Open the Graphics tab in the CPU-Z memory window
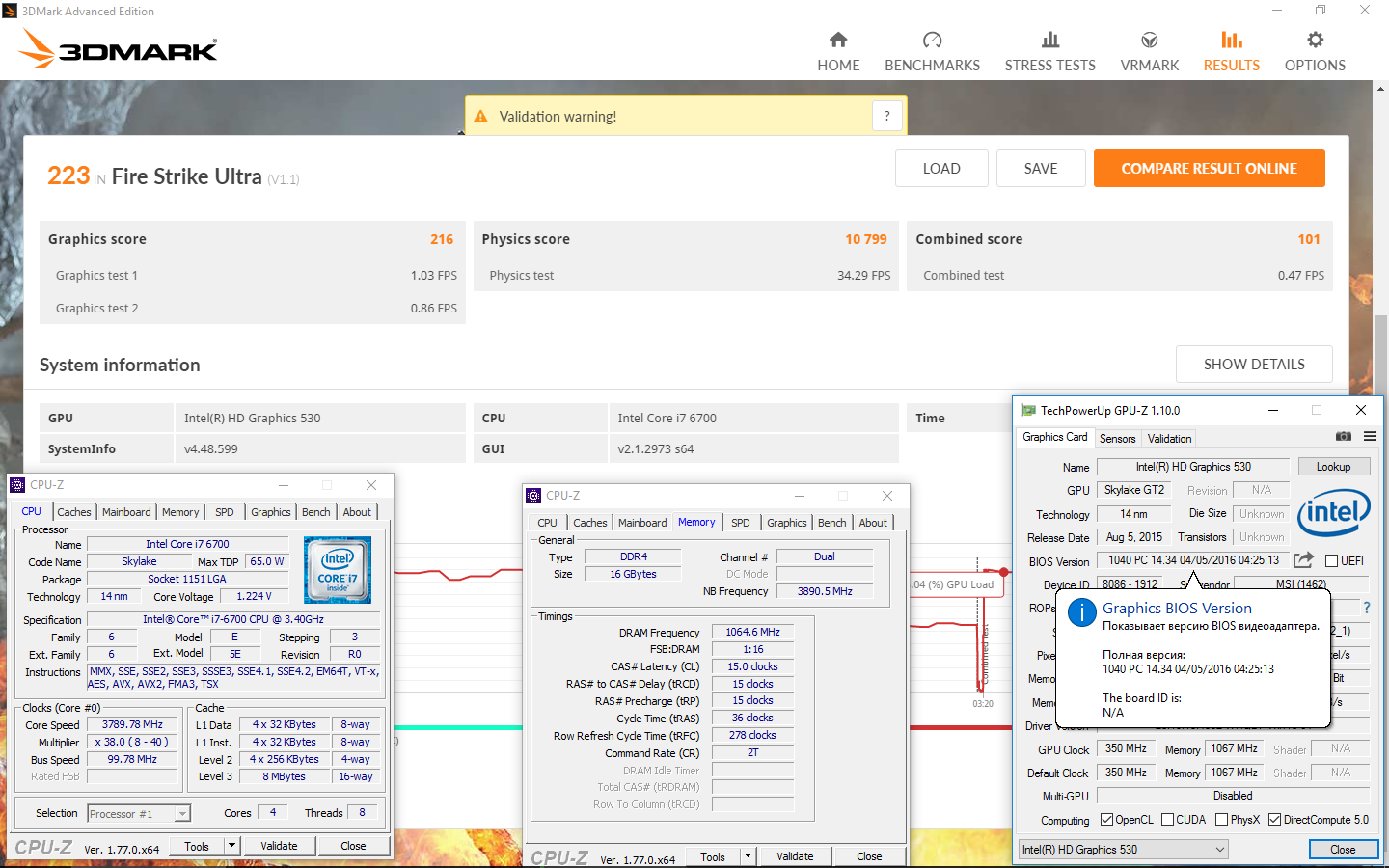Image resolution: width=1389 pixels, height=868 pixels. (787, 523)
